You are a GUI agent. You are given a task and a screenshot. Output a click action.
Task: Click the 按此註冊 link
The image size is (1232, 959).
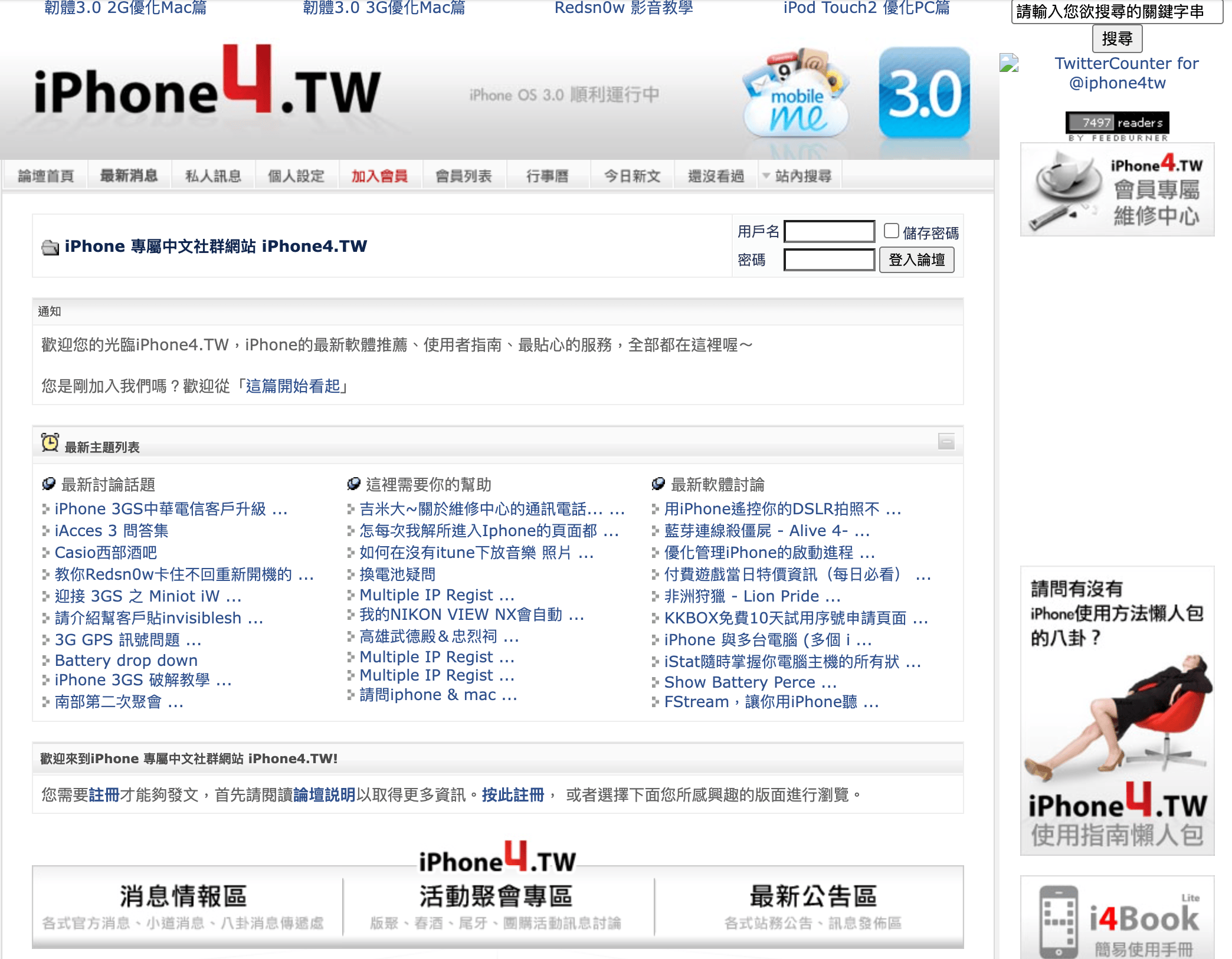point(513,795)
